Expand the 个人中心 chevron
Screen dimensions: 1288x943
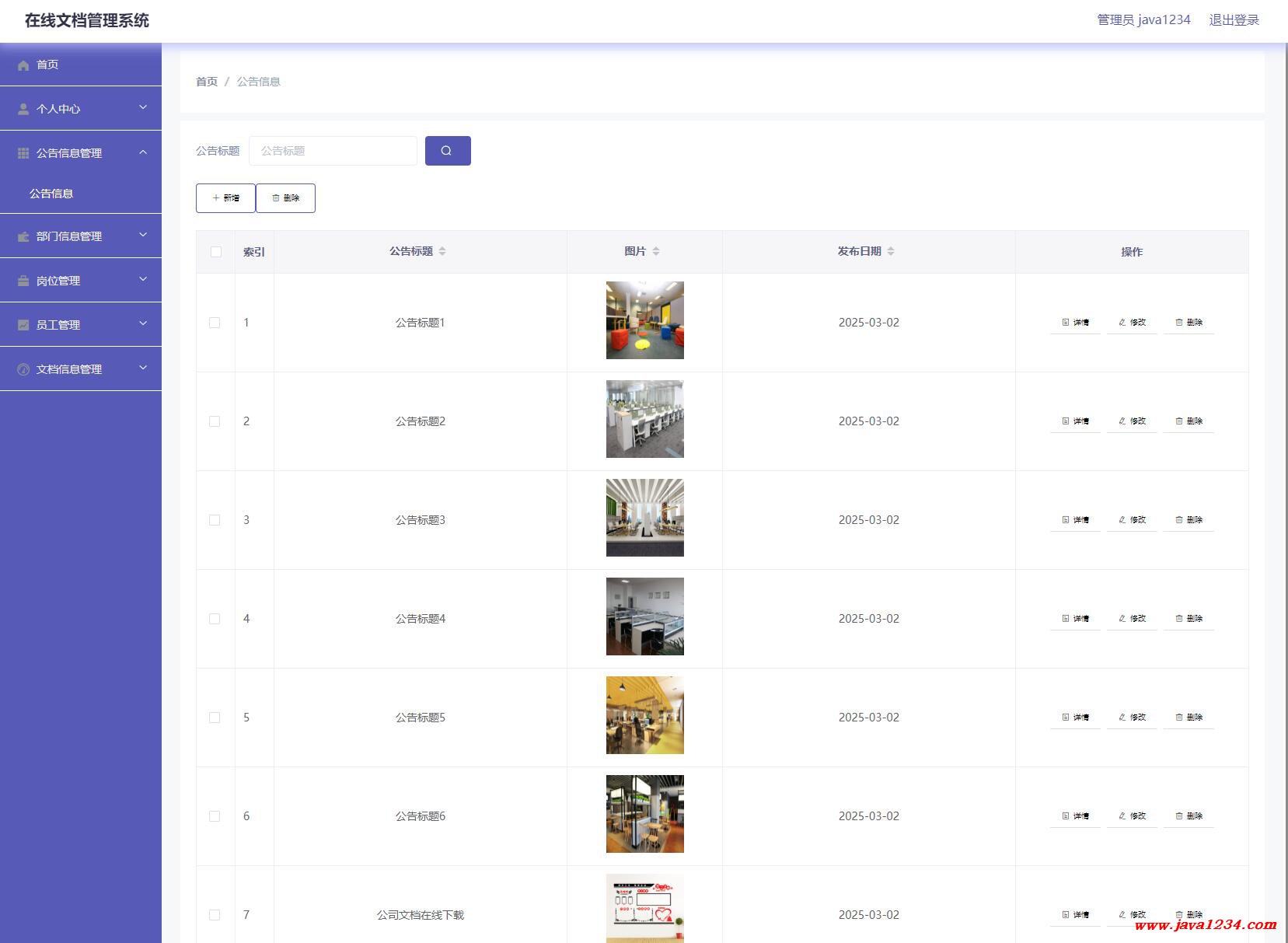(x=143, y=107)
